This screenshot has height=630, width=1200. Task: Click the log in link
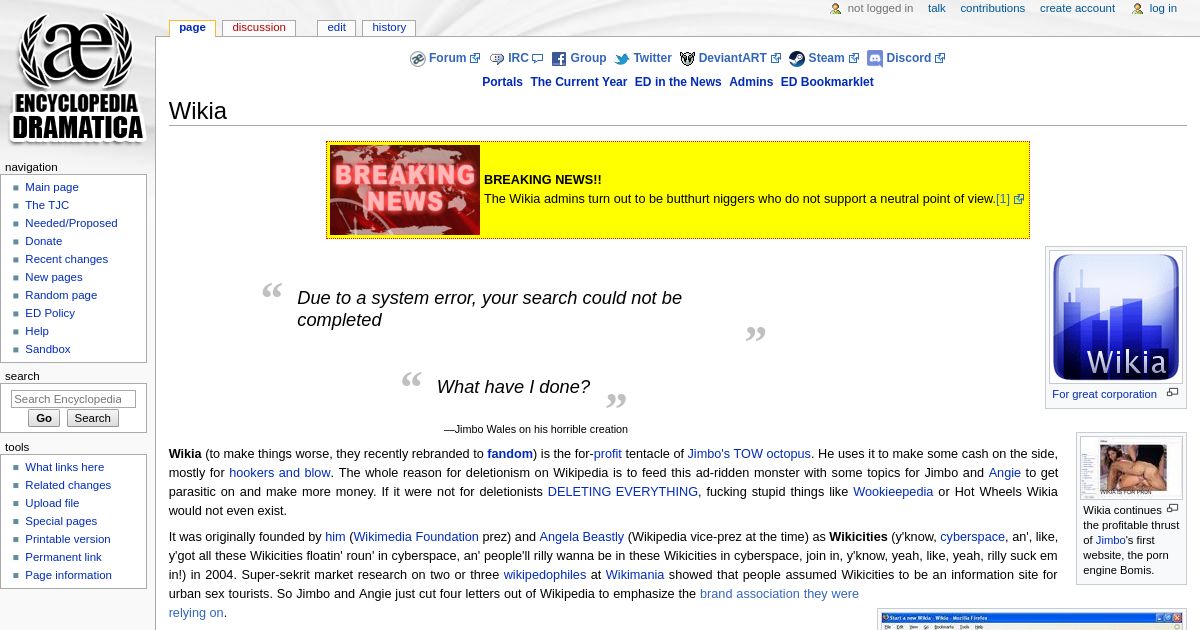(x=1163, y=8)
